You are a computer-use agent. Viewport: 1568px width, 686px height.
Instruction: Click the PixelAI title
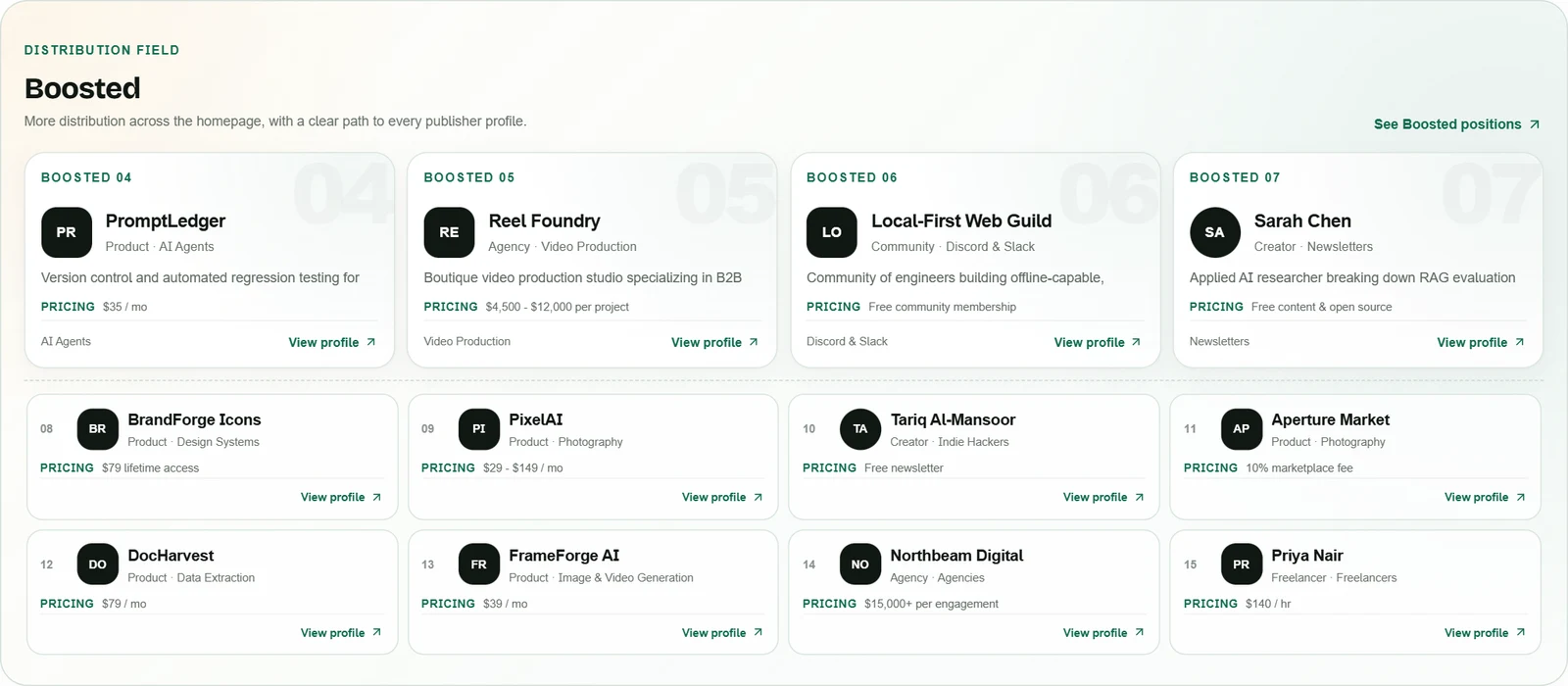(x=536, y=419)
